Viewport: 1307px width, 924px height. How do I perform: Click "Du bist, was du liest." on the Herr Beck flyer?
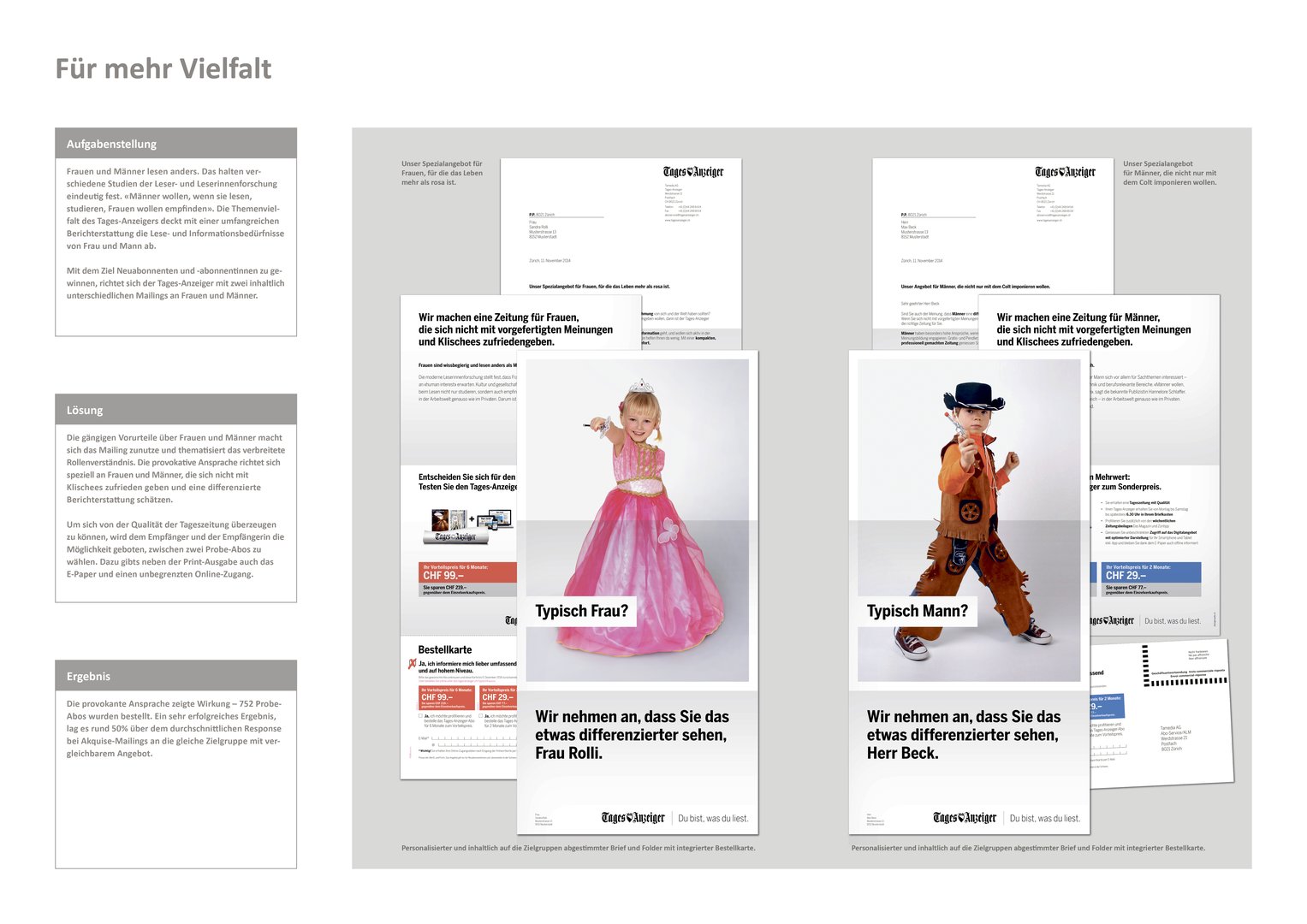pyautogui.click(x=1045, y=819)
